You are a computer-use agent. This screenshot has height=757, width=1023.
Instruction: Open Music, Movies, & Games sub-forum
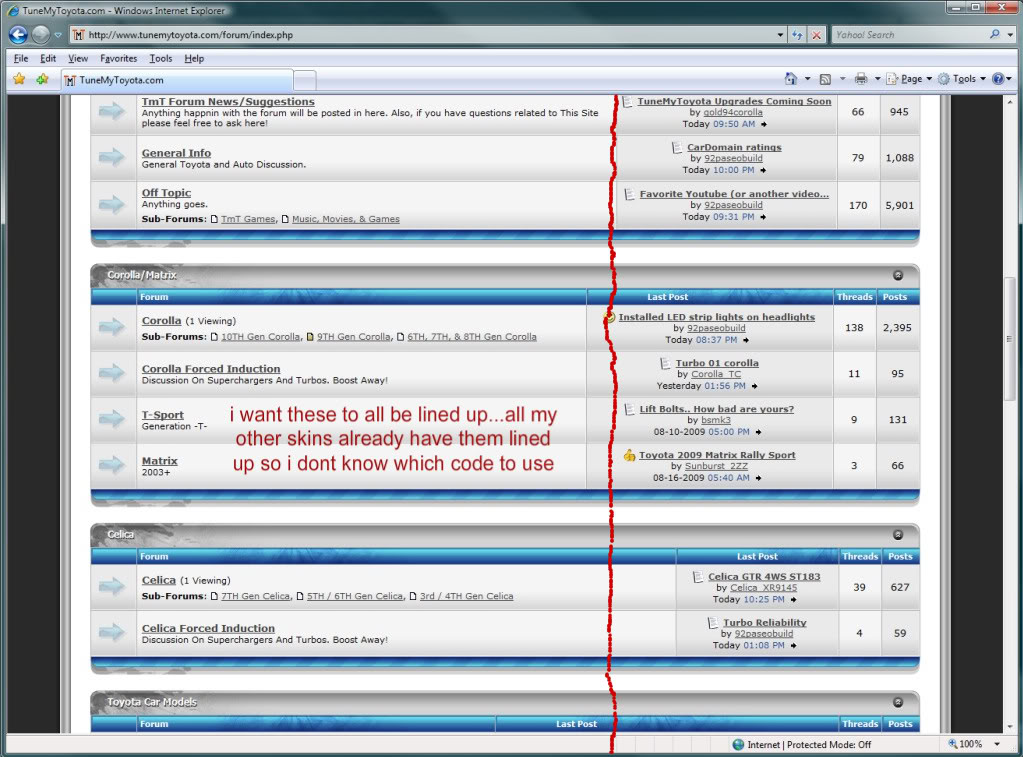(346, 219)
